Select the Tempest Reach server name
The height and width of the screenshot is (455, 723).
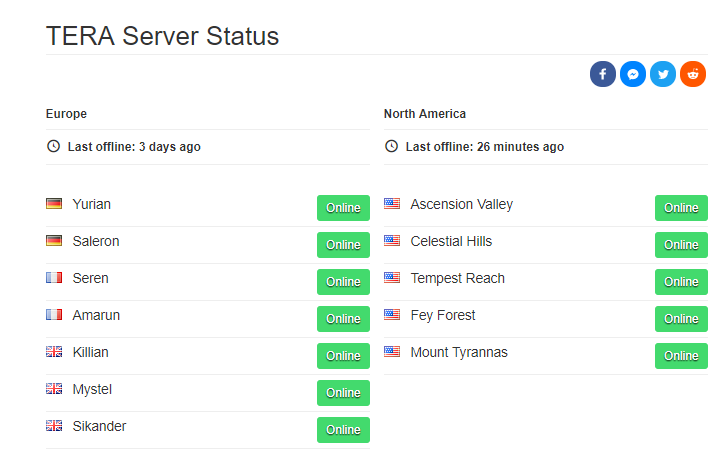(x=457, y=278)
